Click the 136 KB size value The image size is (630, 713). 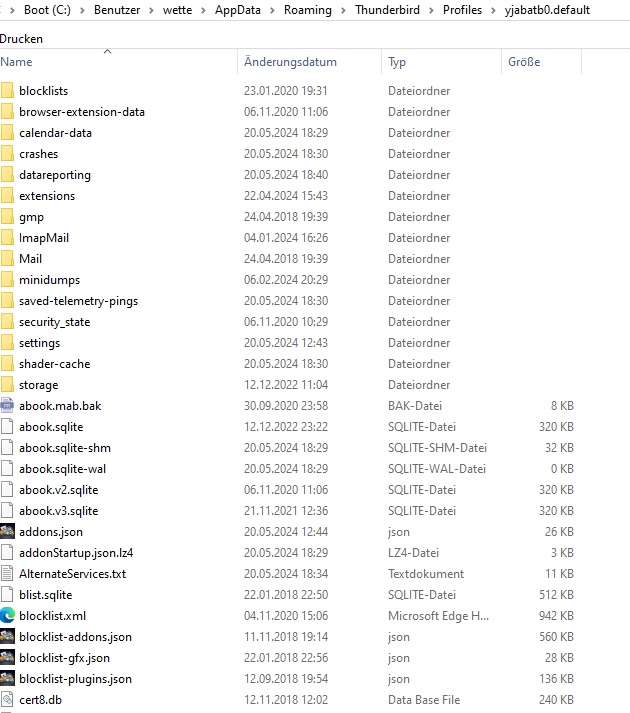(556, 678)
